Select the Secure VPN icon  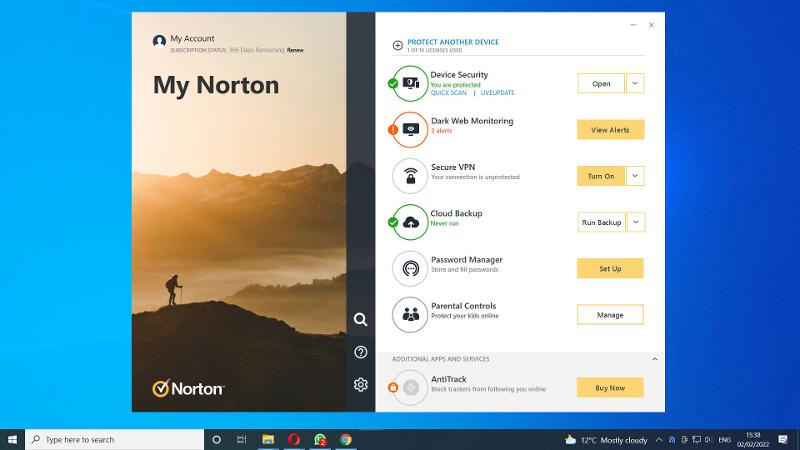[x=410, y=176]
